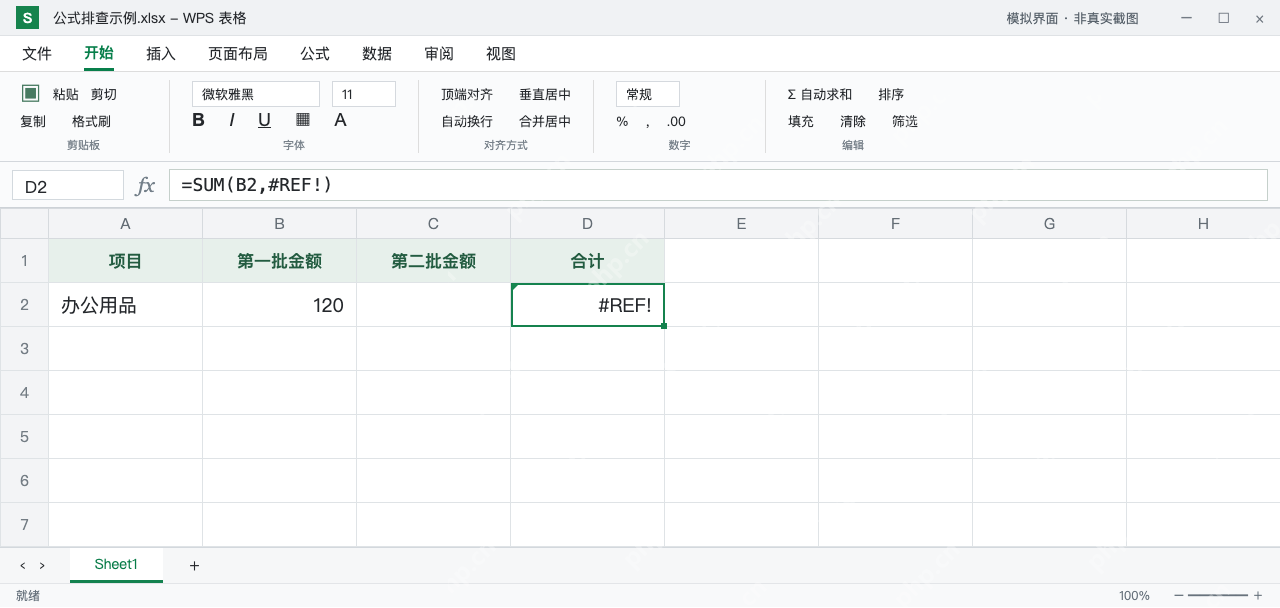Click the 筛选 filter button

tap(905, 121)
